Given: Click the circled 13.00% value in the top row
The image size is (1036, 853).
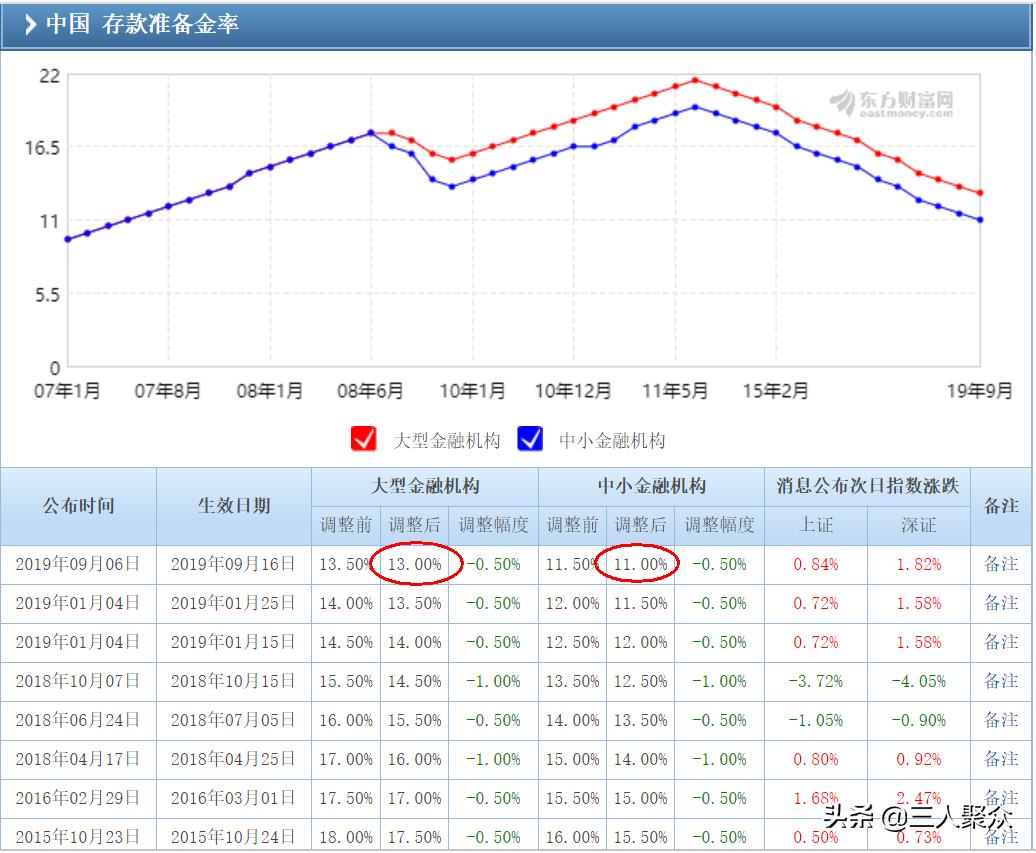Looking at the screenshot, I should click(x=417, y=564).
